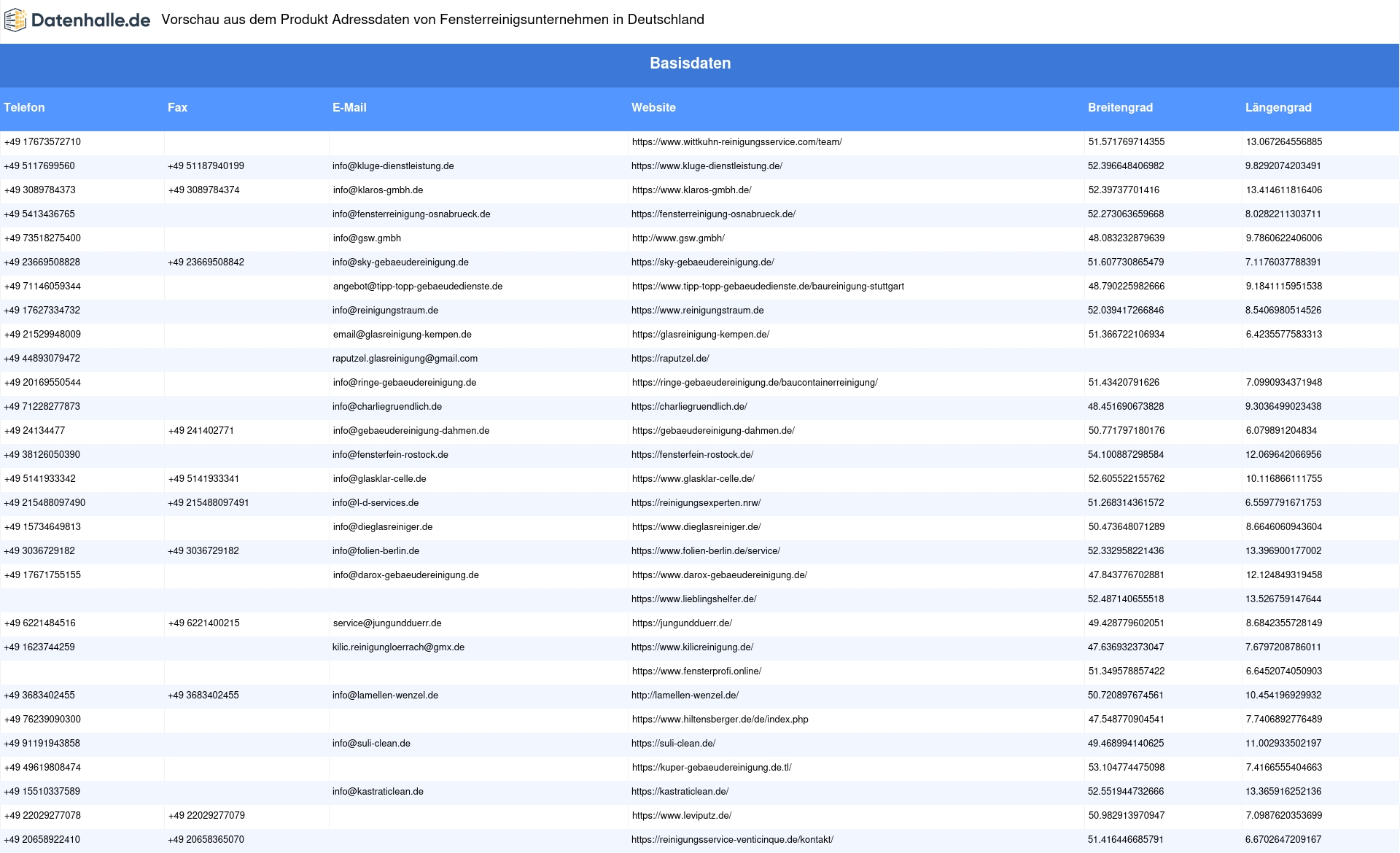Open reinigungsexperten.nrw website
Screen dimensions: 1400x853
696,503
